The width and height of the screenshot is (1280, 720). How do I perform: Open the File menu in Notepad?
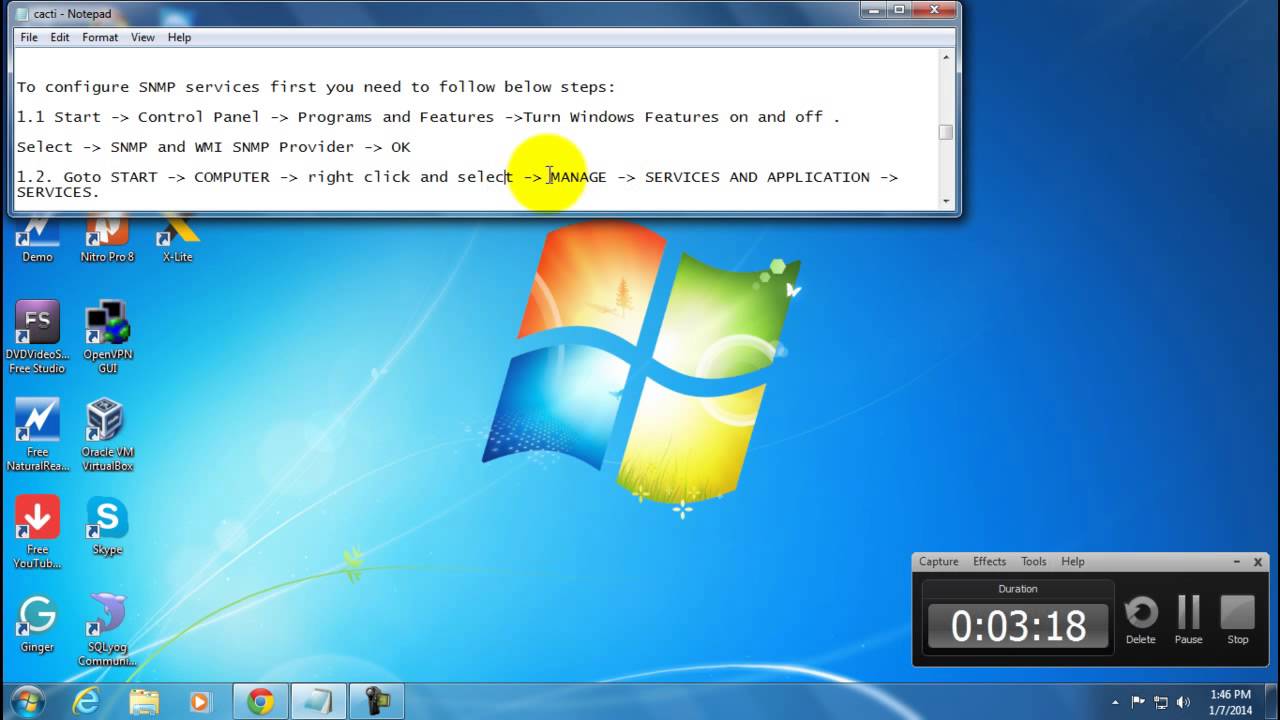point(29,37)
